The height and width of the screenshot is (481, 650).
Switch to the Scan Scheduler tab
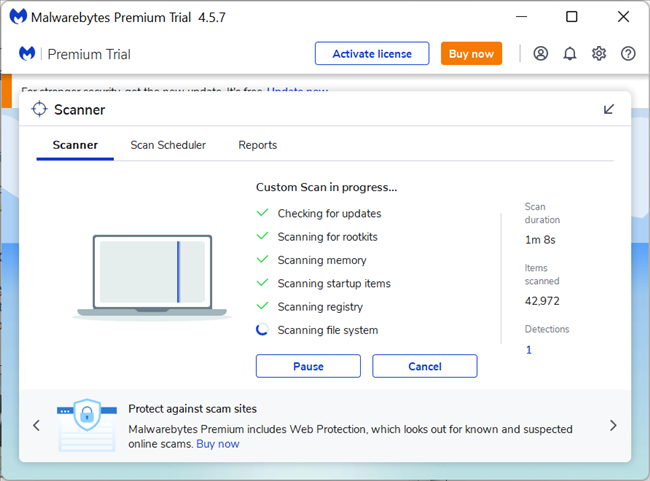coord(168,145)
